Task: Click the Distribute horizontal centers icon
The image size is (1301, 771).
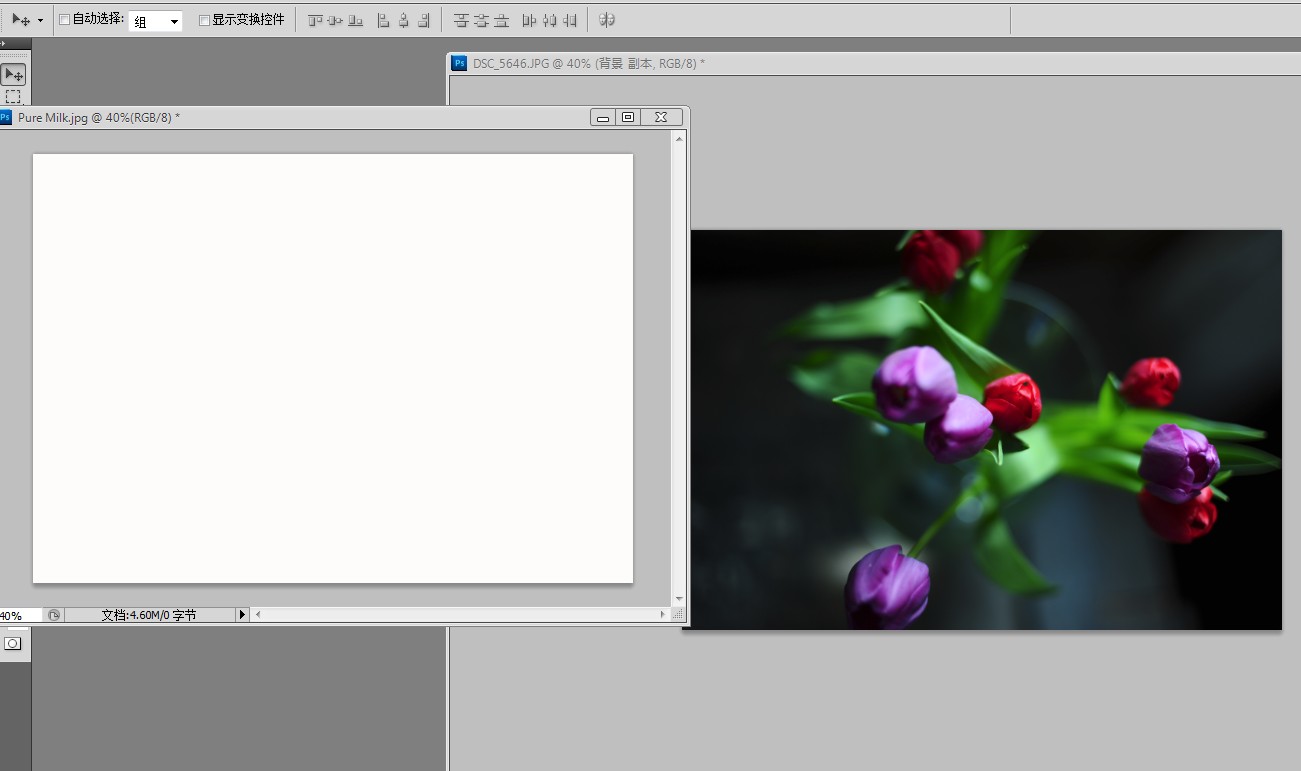Action: coord(549,20)
